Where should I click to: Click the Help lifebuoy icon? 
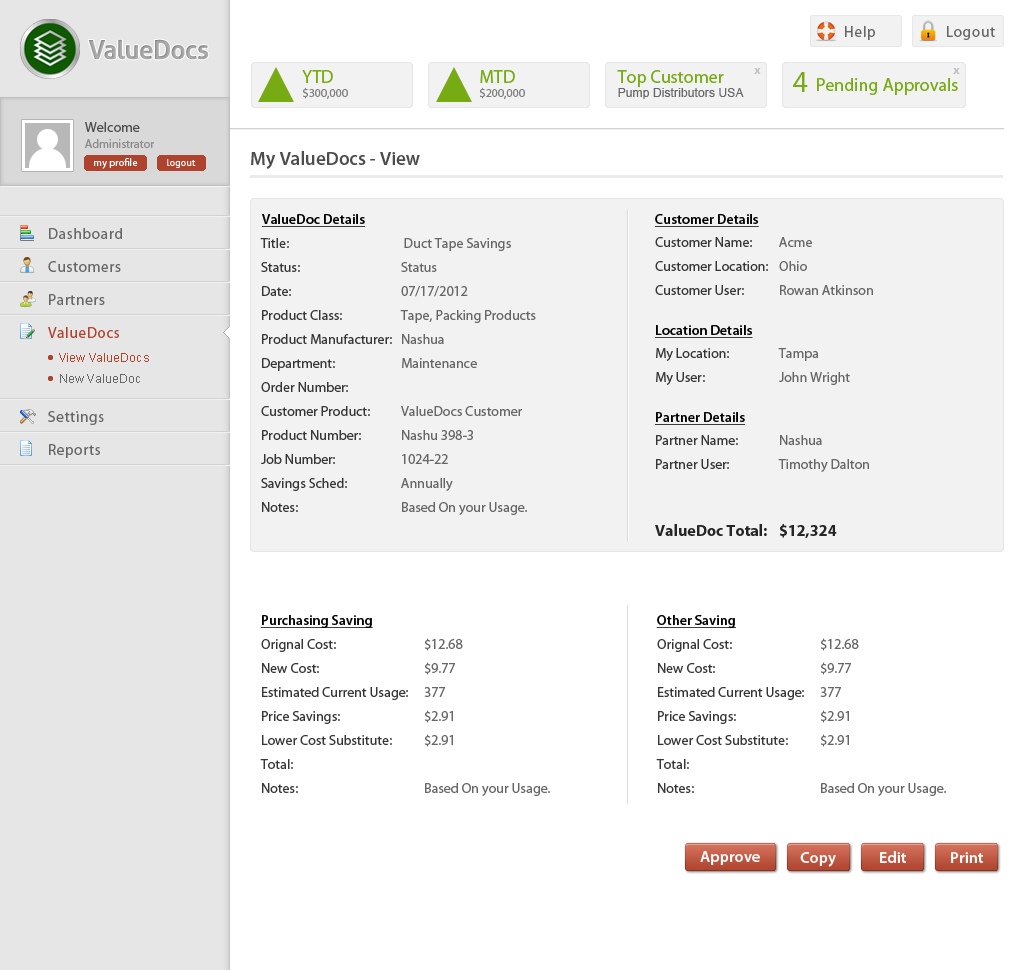pyautogui.click(x=826, y=31)
